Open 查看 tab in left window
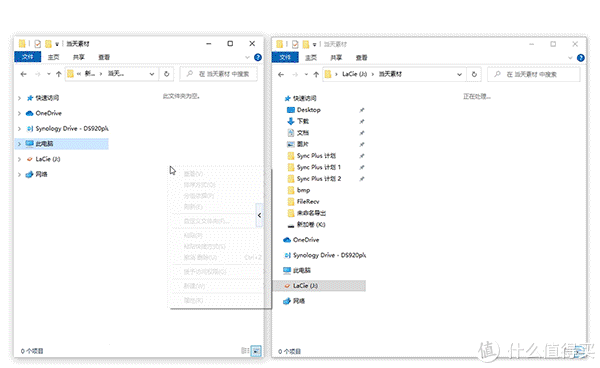Screen dimensions: 600x368 click(x=104, y=57)
